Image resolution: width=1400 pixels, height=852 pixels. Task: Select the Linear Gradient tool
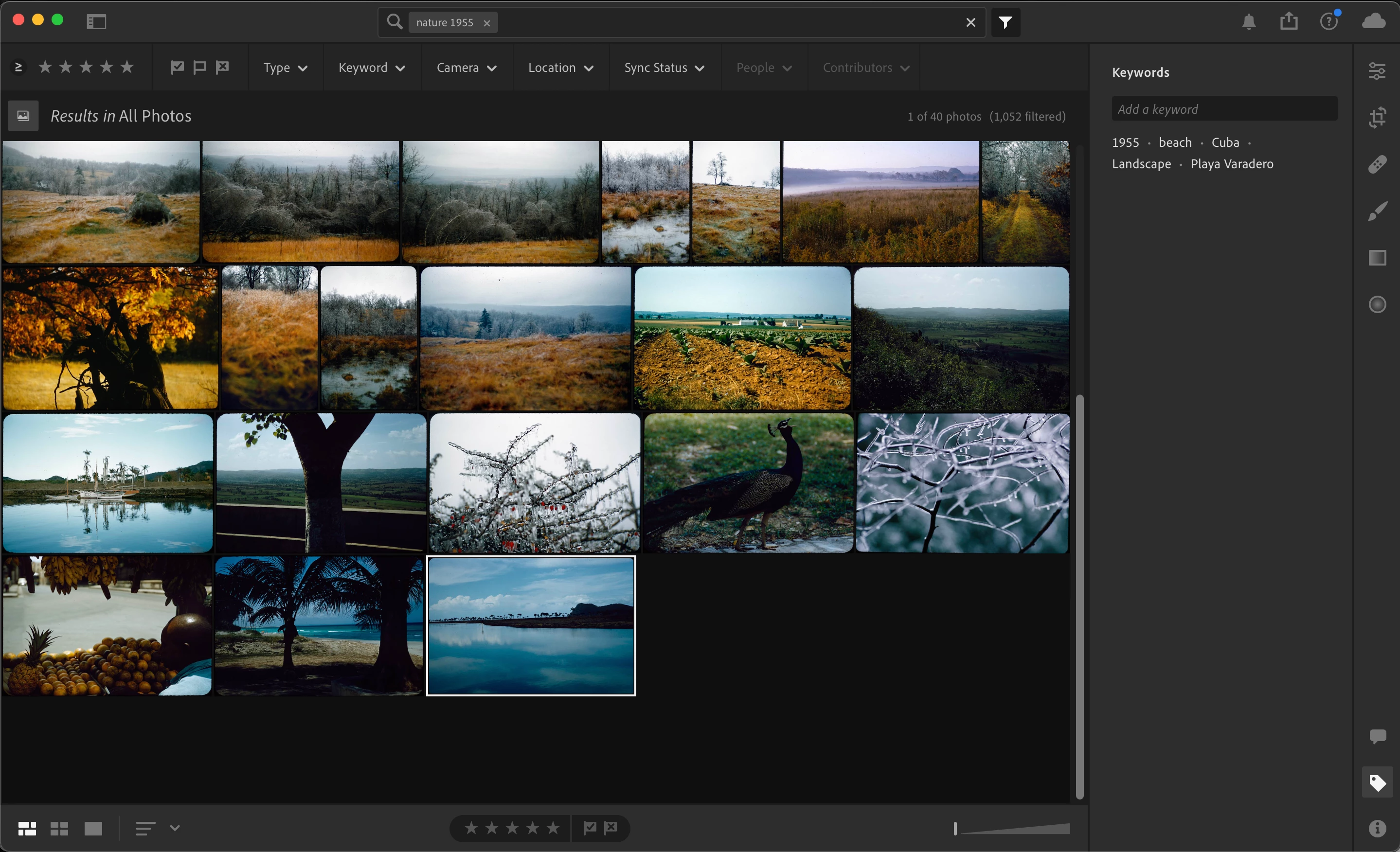(1377, 258)
